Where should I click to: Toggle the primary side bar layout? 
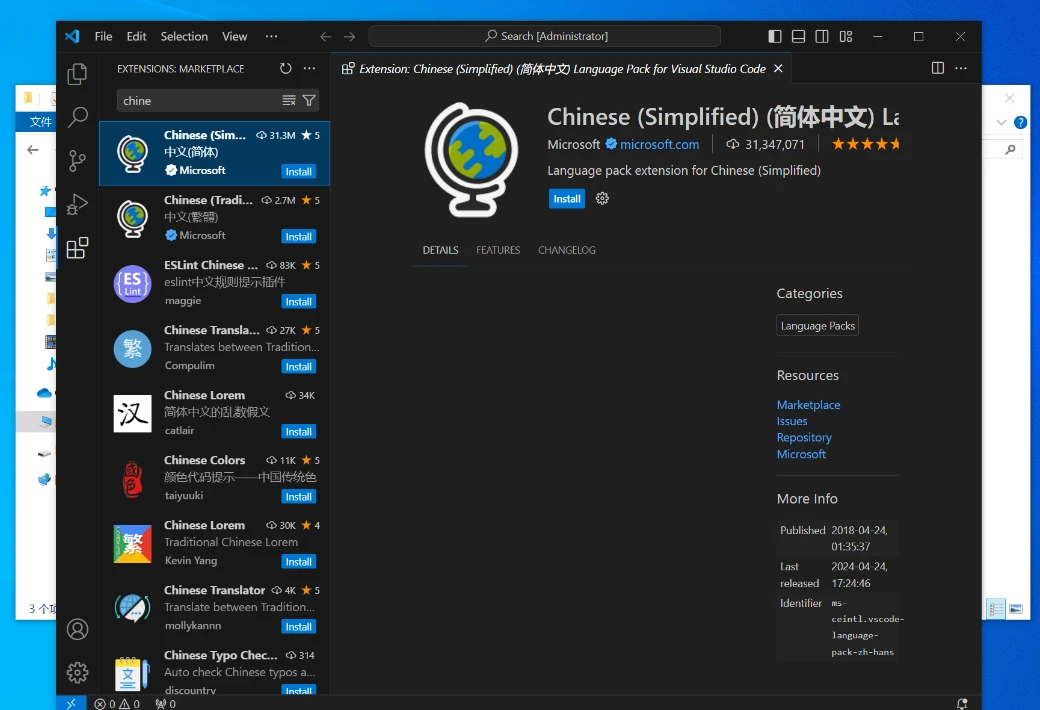coord(775,36)
